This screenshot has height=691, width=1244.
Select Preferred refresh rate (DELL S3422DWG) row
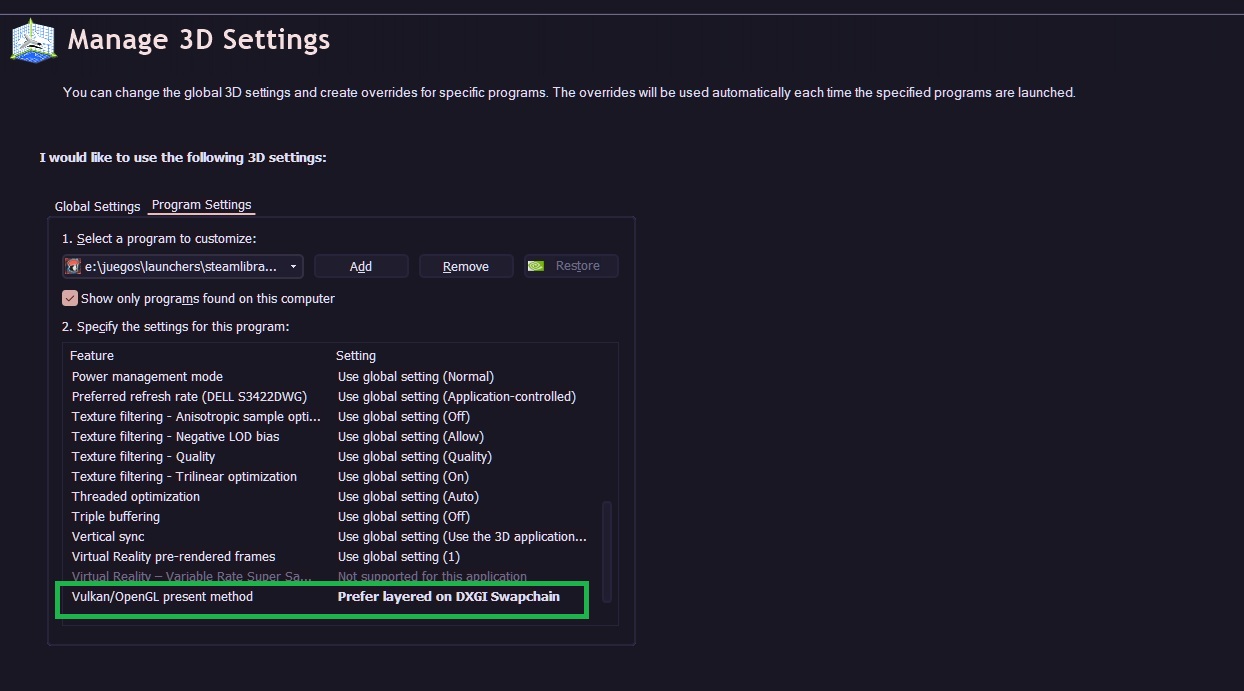[x=189, y=397]
